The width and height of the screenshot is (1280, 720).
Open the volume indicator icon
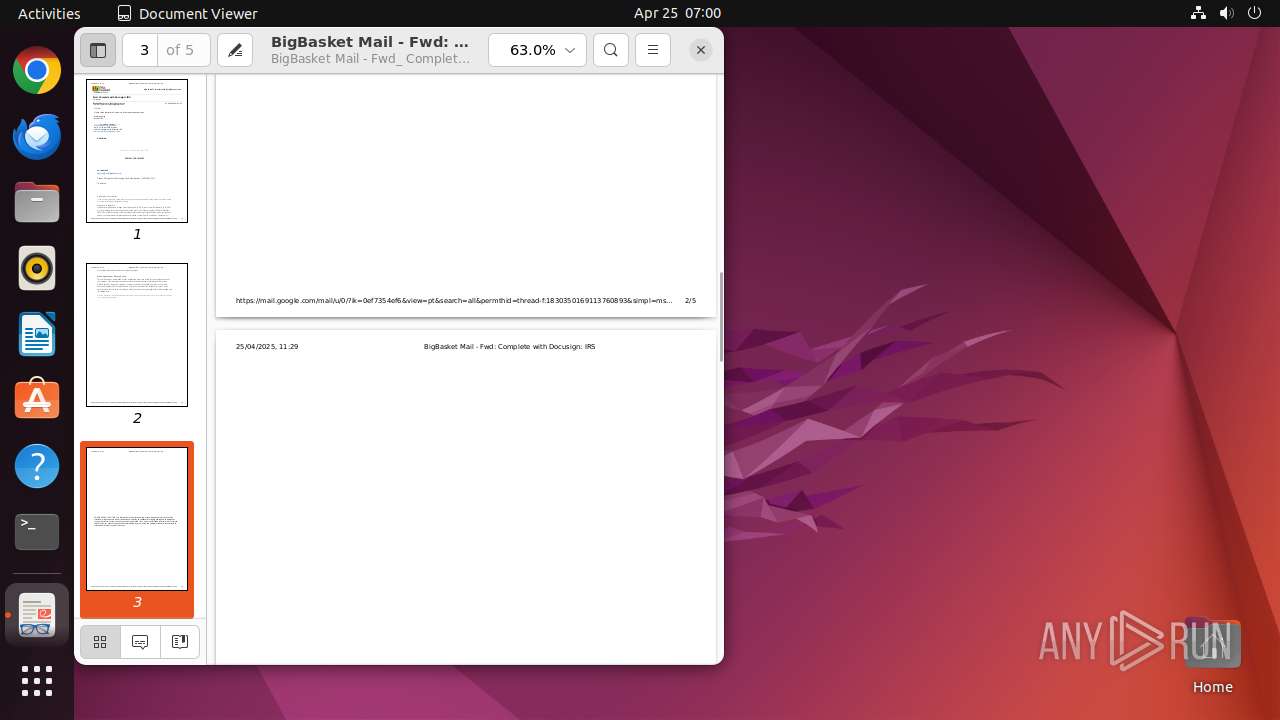(x=1226, y=13)
